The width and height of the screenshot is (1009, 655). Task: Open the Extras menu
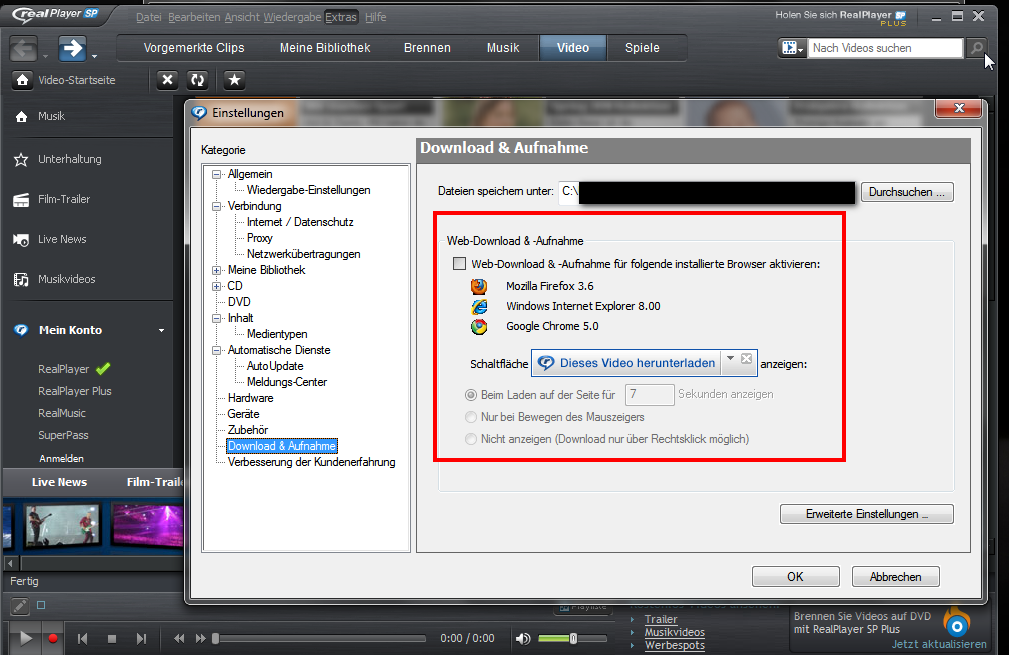(340, 17)
